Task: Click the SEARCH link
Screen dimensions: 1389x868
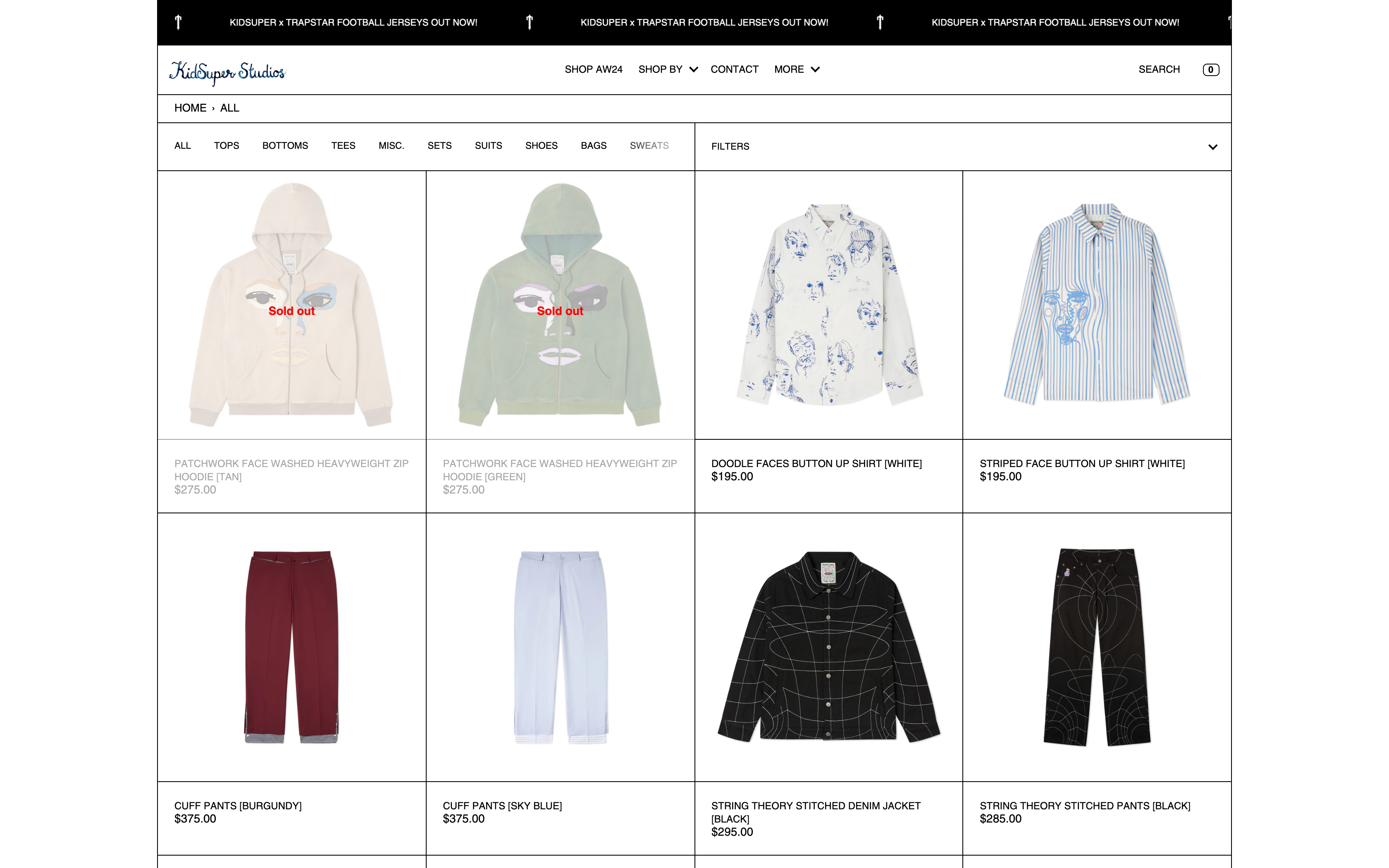Action: tap(1159, 69)
